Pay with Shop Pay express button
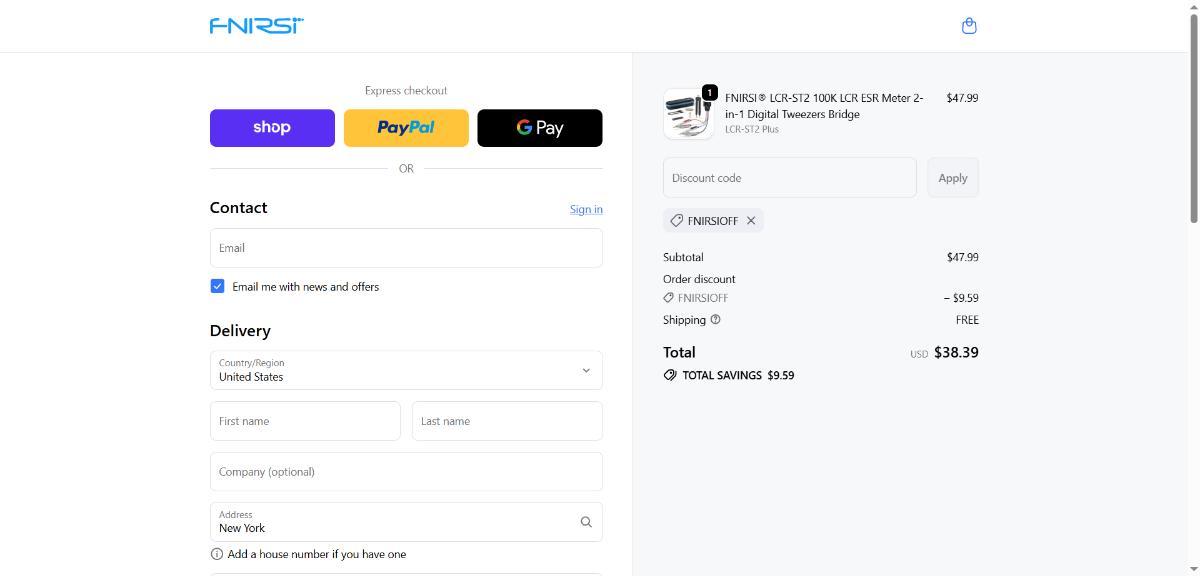 pos(272,128)
